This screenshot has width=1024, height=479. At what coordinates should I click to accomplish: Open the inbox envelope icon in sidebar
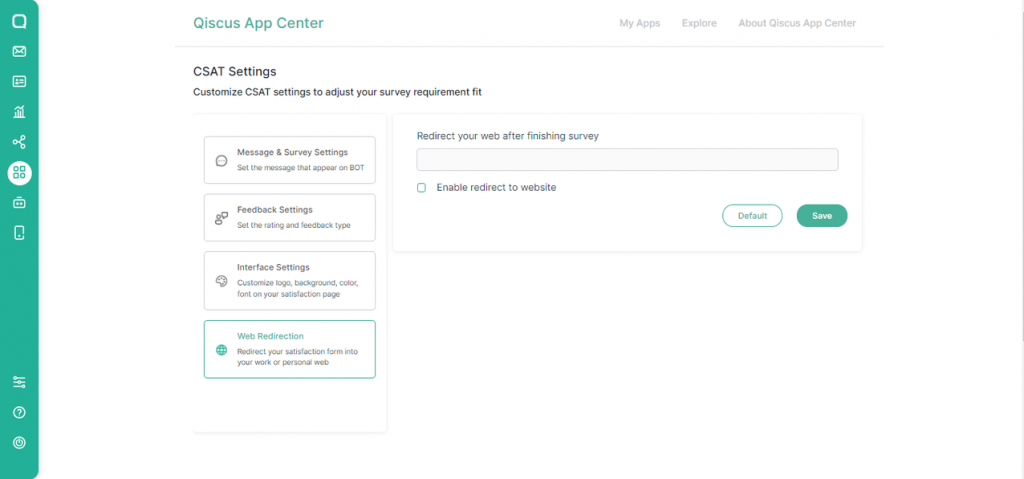19,51
